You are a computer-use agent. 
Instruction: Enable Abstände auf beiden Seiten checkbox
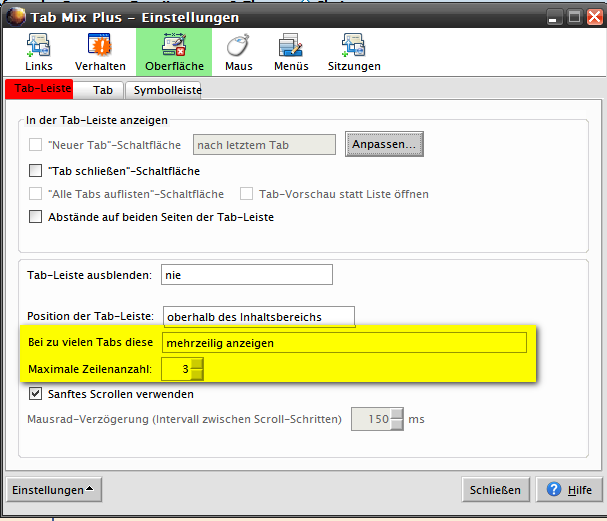[x=35, y=216]
